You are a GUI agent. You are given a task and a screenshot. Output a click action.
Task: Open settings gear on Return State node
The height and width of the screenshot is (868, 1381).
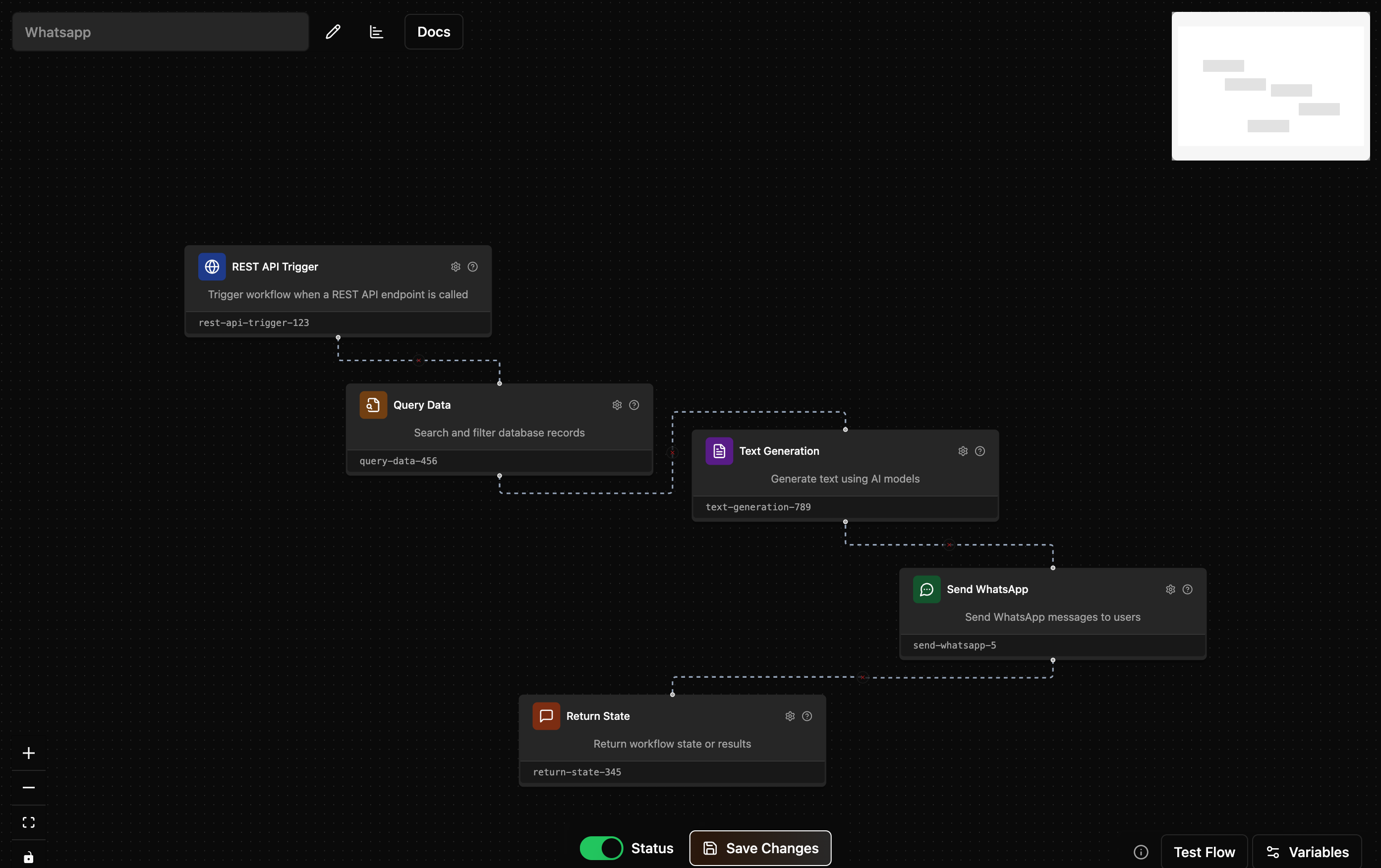[x=790, y=716]
